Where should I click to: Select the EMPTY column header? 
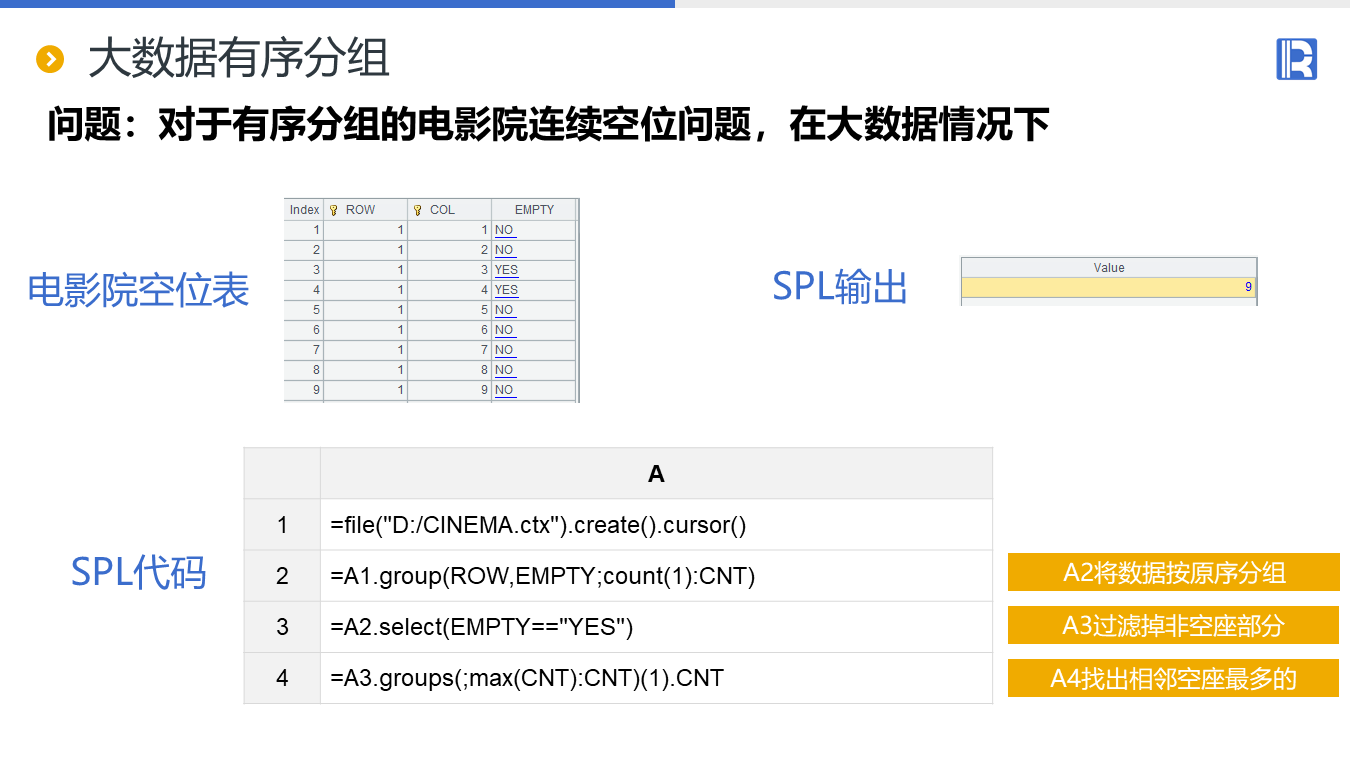[x=534, y=210]
